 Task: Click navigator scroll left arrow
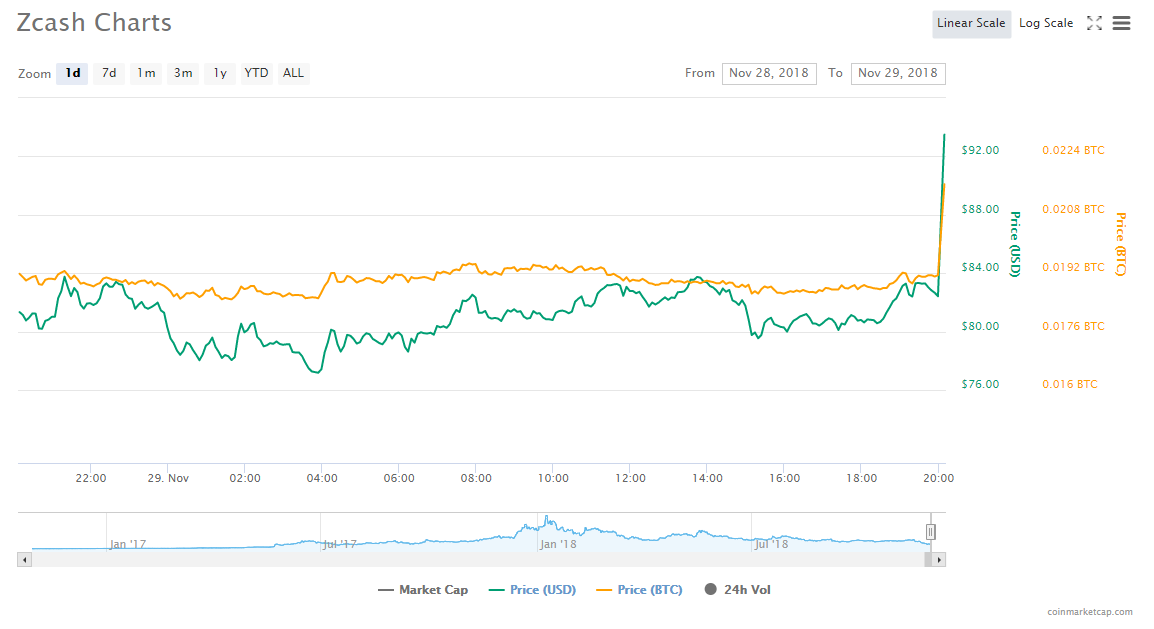tap(25, 560)
